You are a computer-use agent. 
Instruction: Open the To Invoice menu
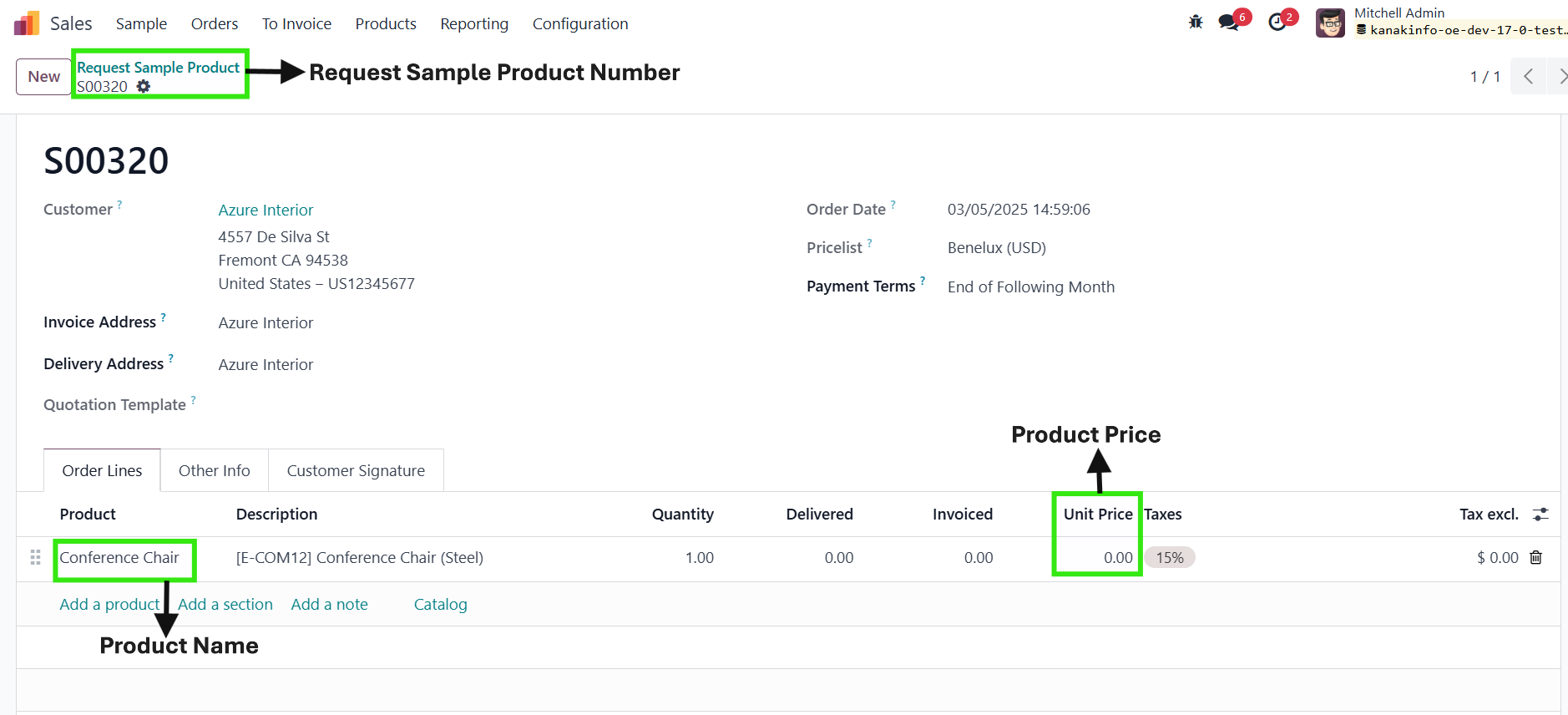(x=296, y=23)
